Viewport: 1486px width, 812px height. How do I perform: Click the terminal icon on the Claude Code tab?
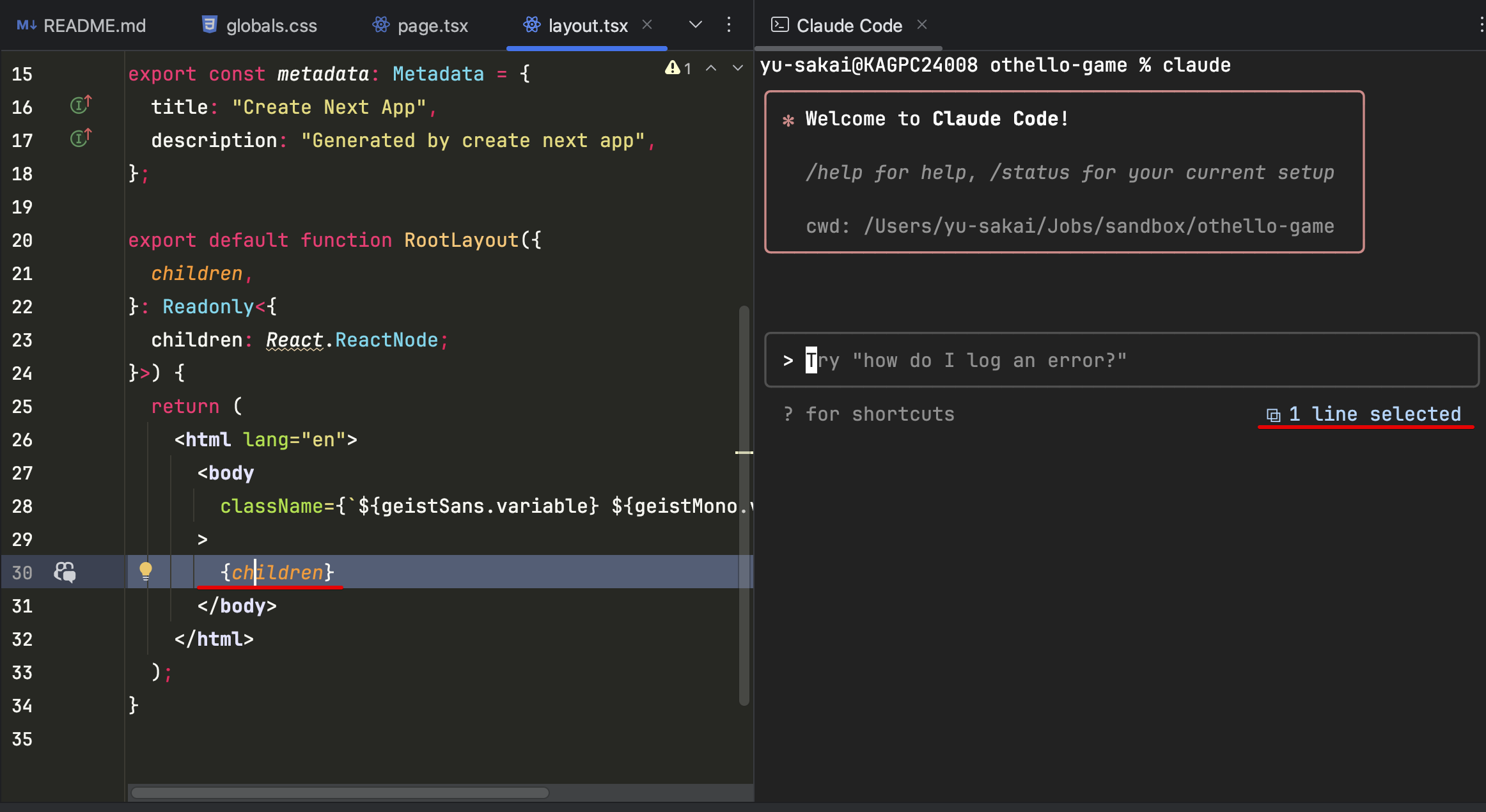(779, 25)
